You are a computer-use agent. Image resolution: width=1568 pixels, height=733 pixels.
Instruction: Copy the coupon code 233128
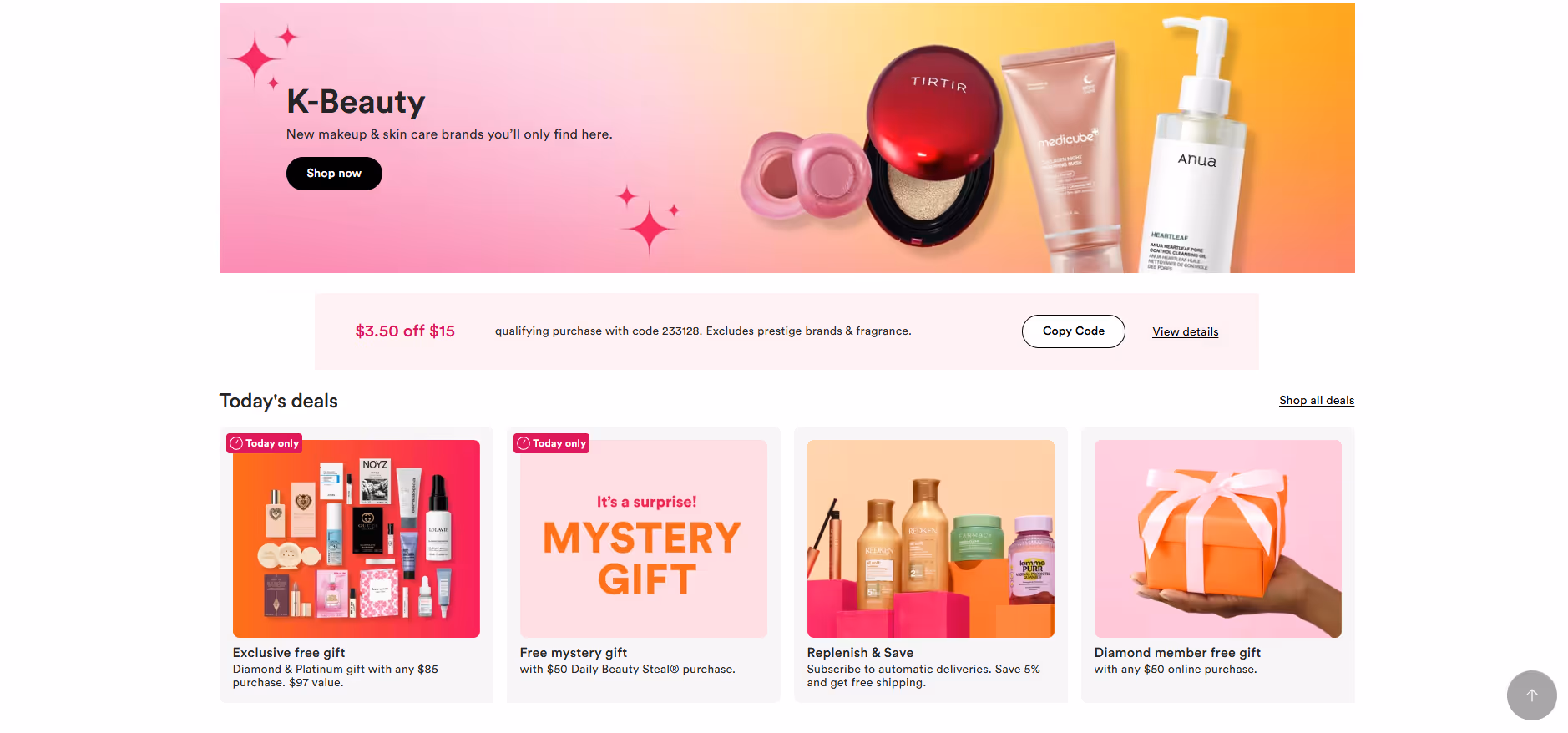point(1073,331)
